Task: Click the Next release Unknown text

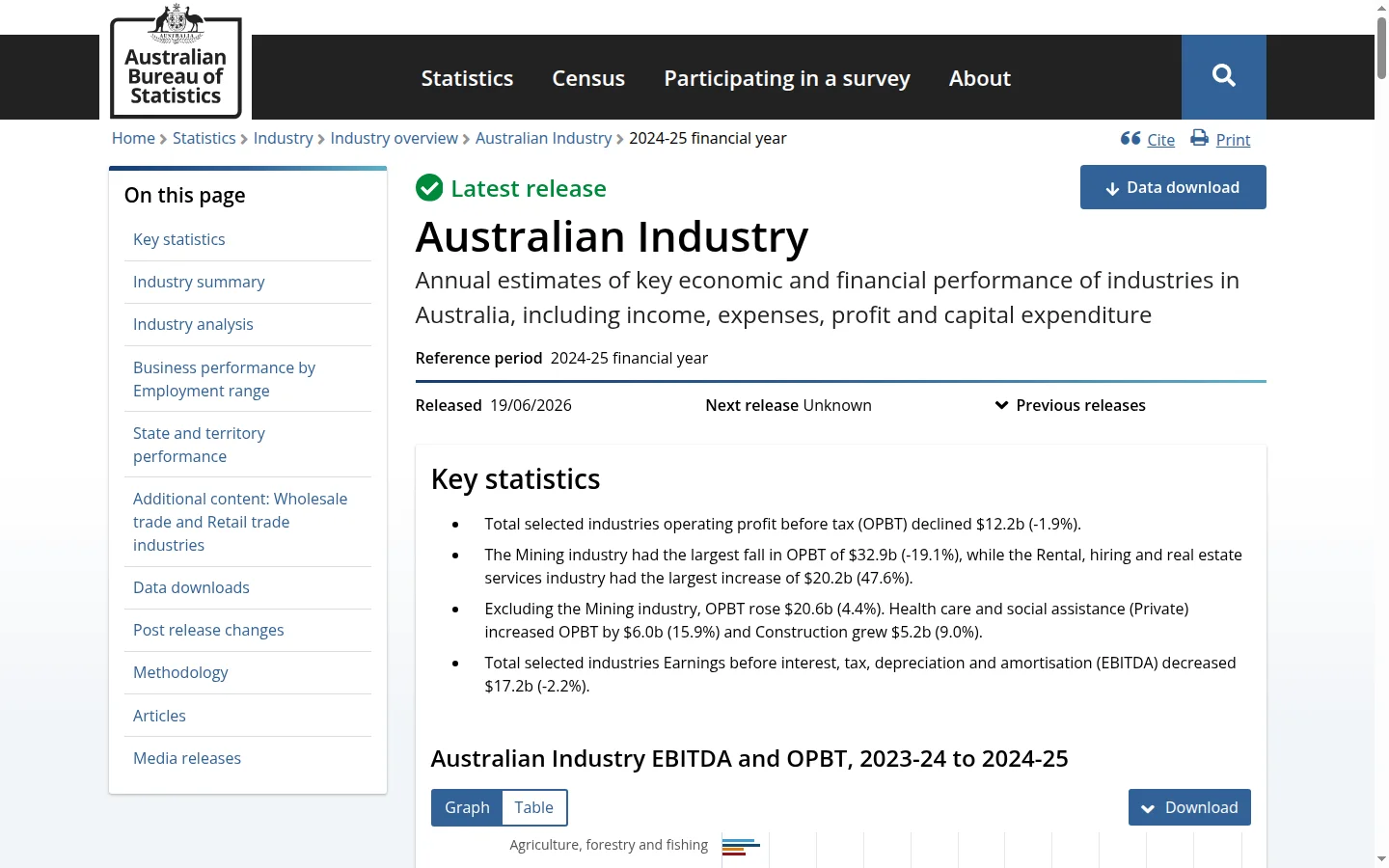Action: pyautogui.click(x=788, y=405)
